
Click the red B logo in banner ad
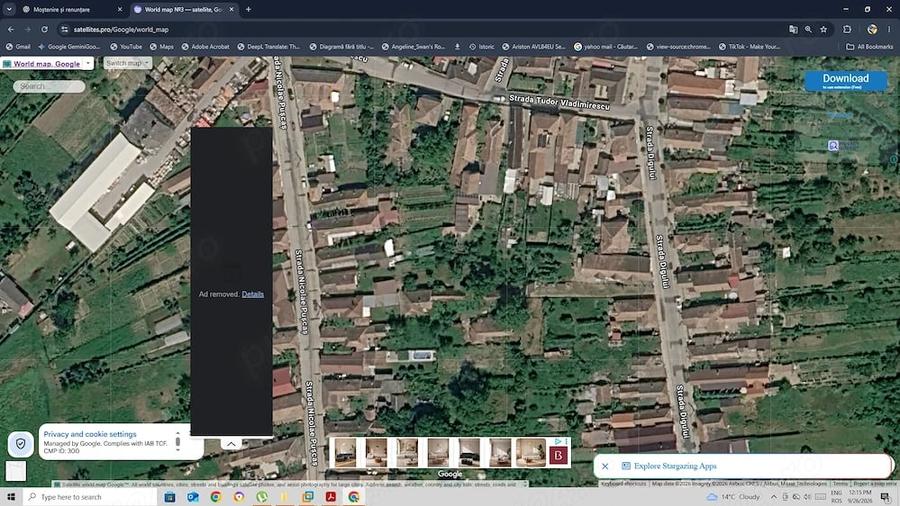click(558, 456)
